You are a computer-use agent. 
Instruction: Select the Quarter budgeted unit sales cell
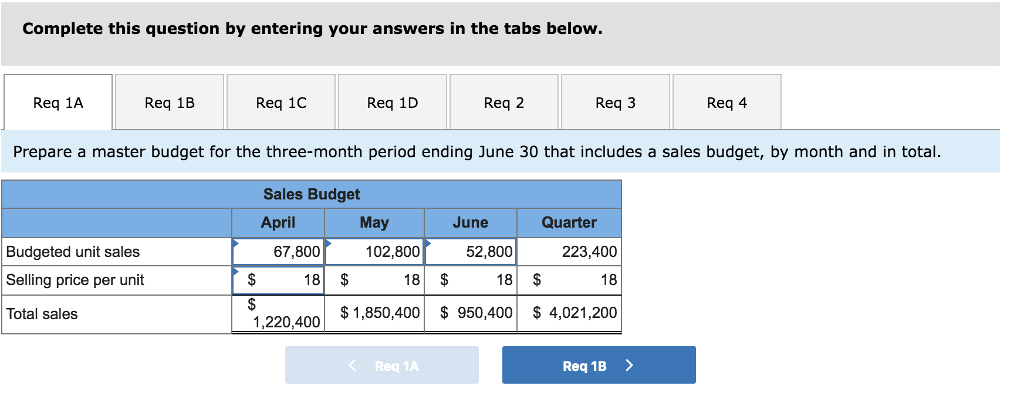(569, 252)
